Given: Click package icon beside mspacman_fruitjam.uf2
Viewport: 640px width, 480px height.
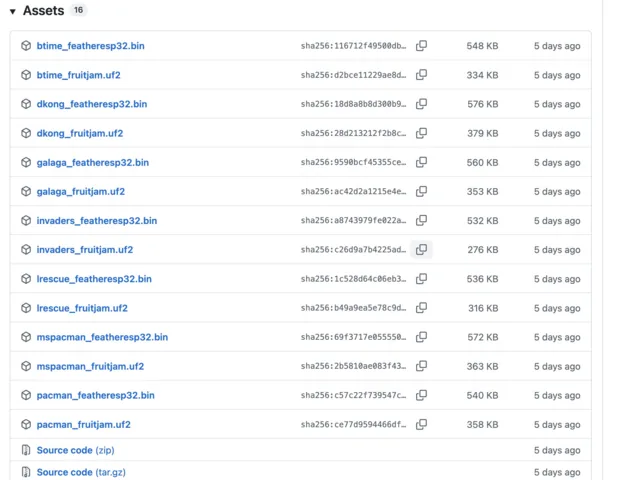Looking at the screenshot, I should click(26, 366).
